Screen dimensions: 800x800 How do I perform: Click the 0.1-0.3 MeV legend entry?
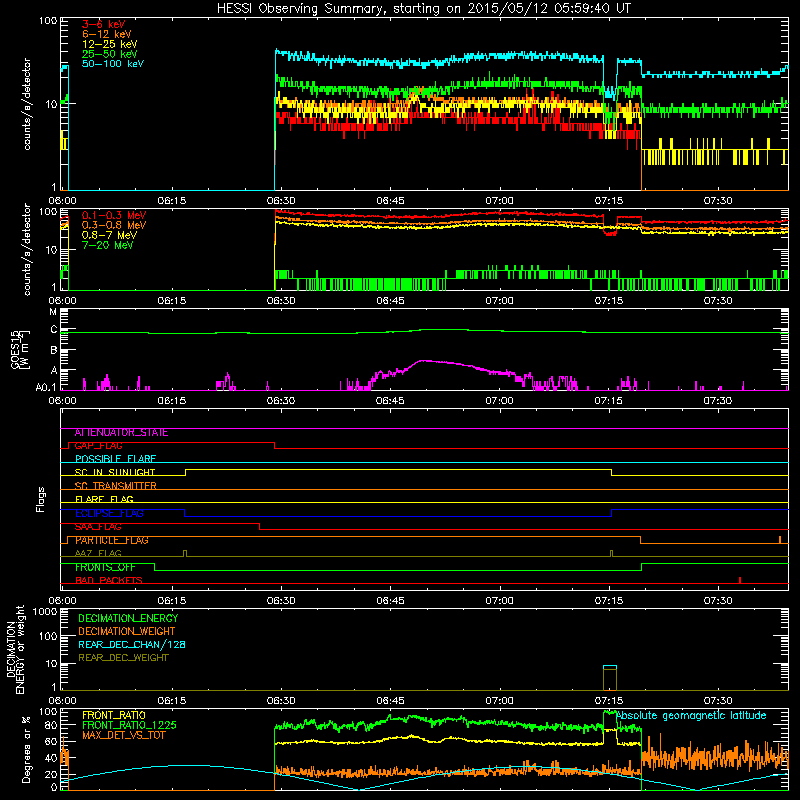pyautogui.click(x=114, y=215)
